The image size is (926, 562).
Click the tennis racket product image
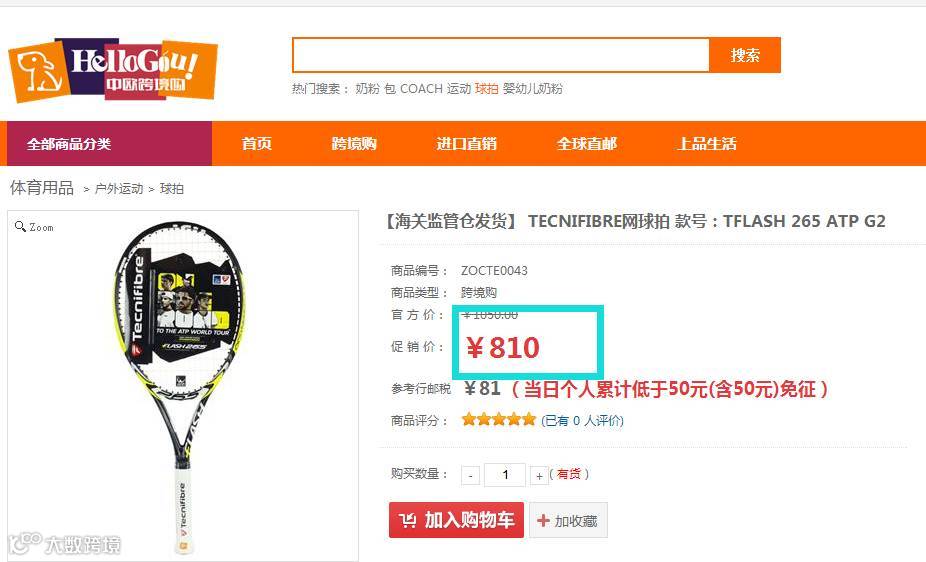point(179,387)
